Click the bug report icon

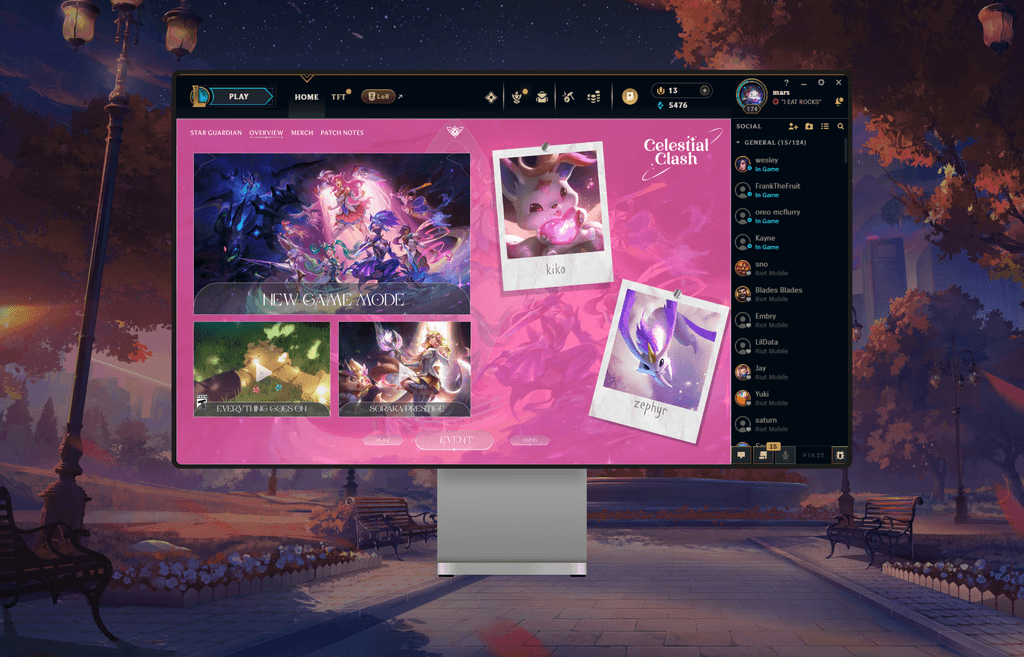[840, 455]
